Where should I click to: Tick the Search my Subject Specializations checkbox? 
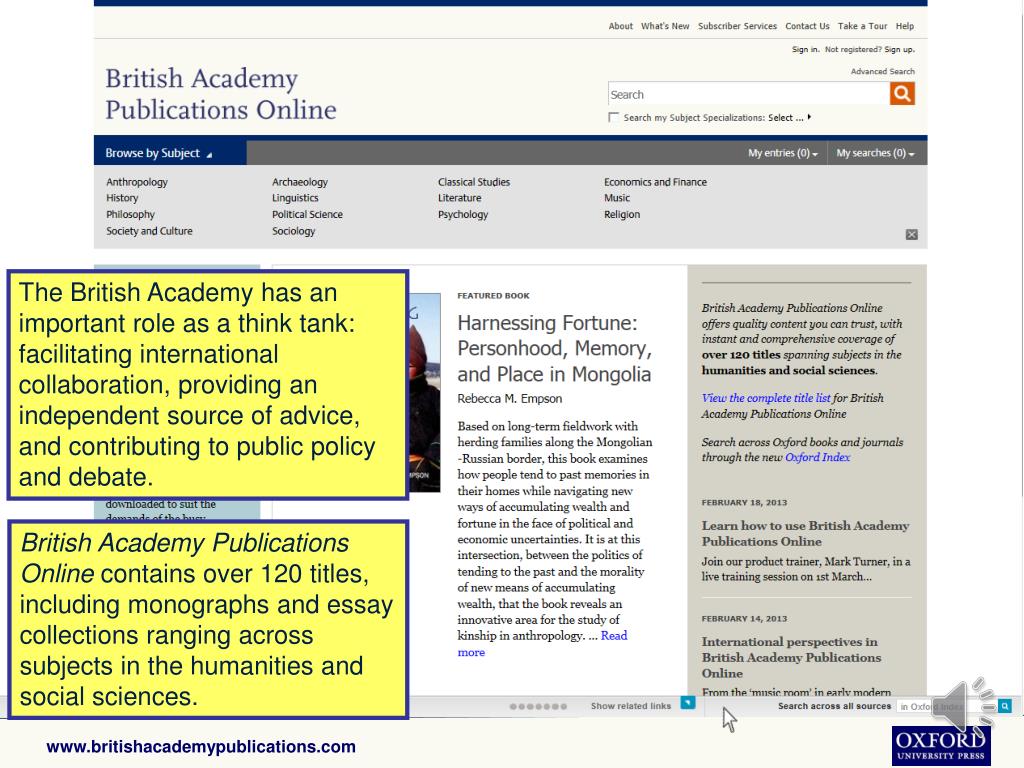point(613,118)
